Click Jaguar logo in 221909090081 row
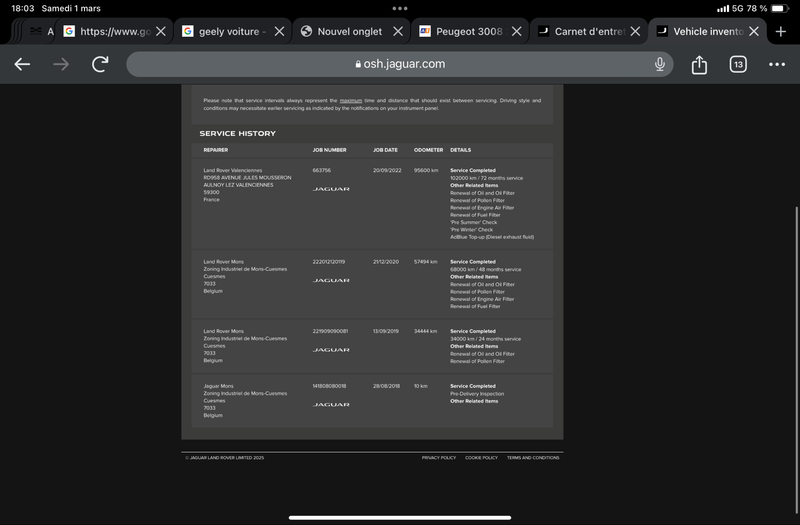Viewport: 800px width, 525px height. coord(331,349)
